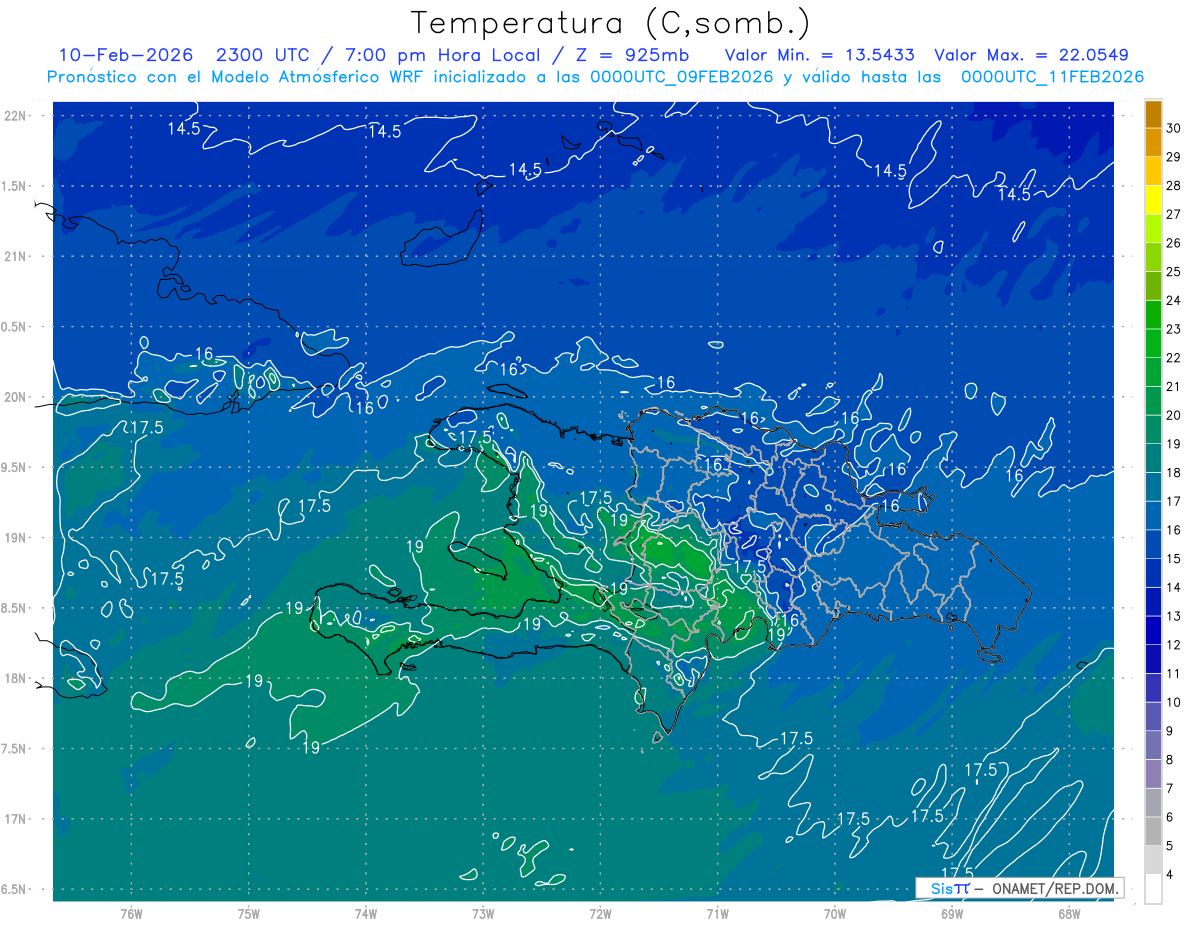This screenshot has height=927, width=1200.
Task: Click the legend color band between 29 and 30
Action: point(1153,143)
